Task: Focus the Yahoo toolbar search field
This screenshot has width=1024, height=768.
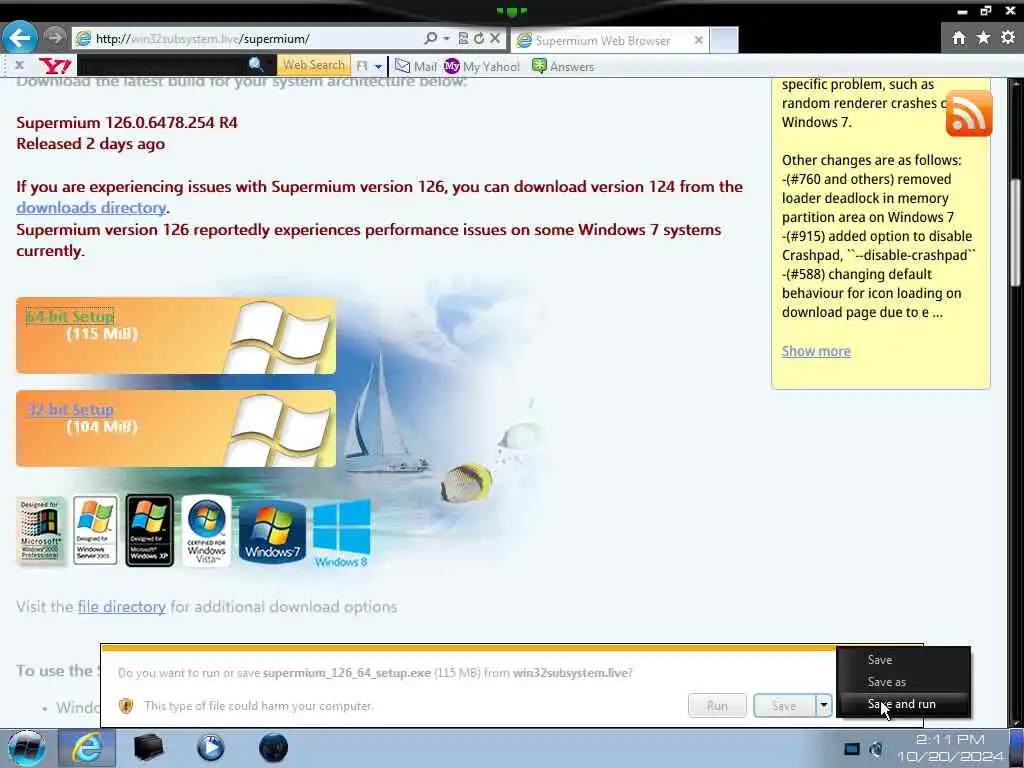Action: click(x=161, y=65)
